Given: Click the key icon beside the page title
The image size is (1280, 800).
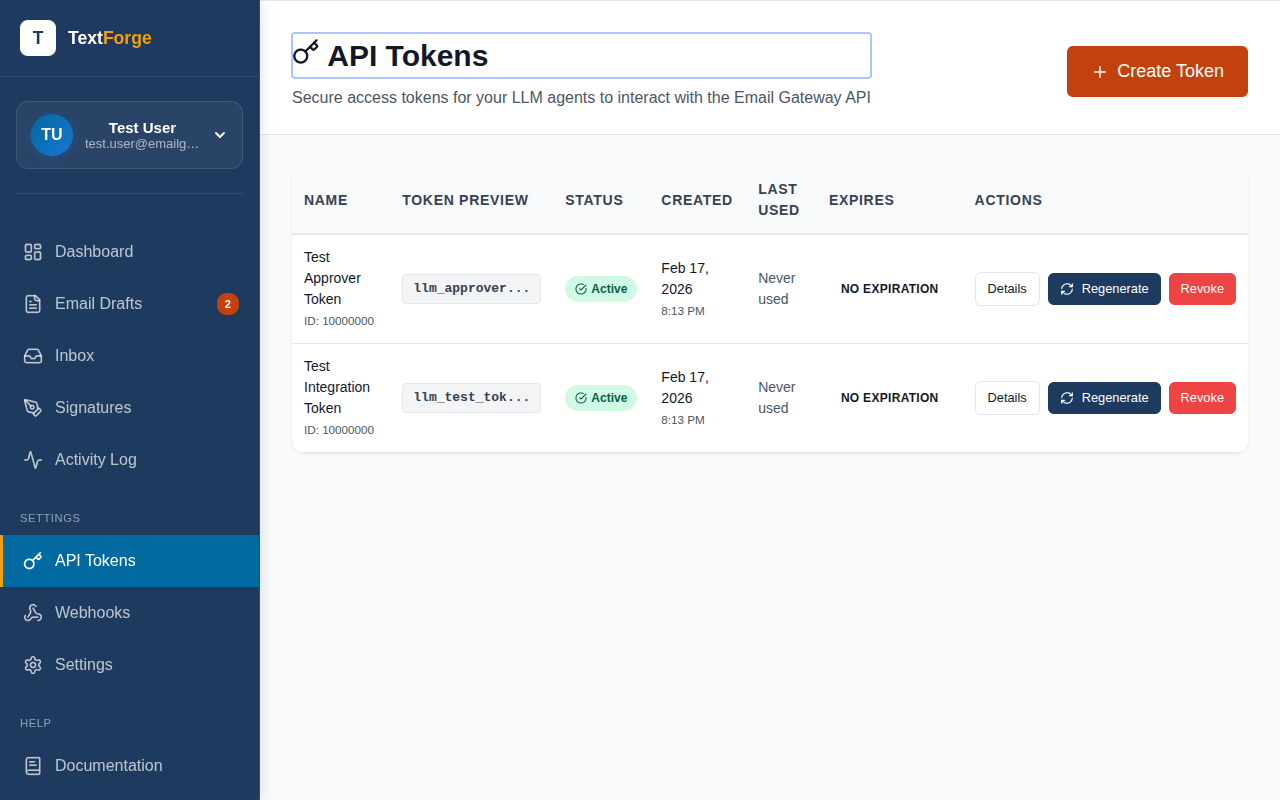Looking at the screenshot, I should 306,52.
